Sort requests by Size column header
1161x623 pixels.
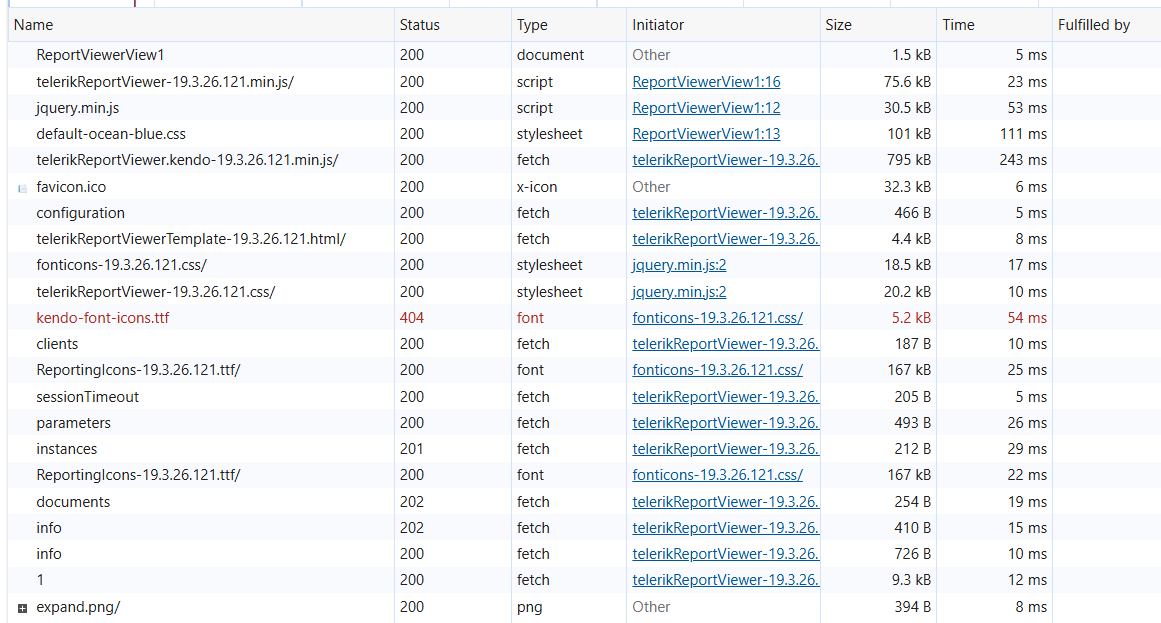838,25
